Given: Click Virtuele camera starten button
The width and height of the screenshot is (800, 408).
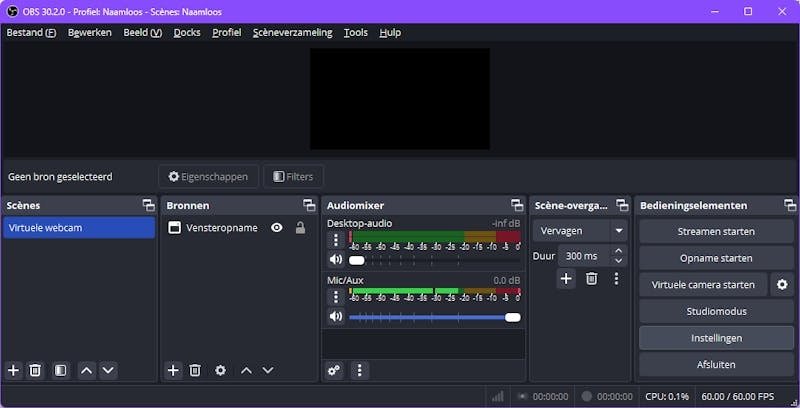Looking at the screenshot, I should click(x=703, y=285).
